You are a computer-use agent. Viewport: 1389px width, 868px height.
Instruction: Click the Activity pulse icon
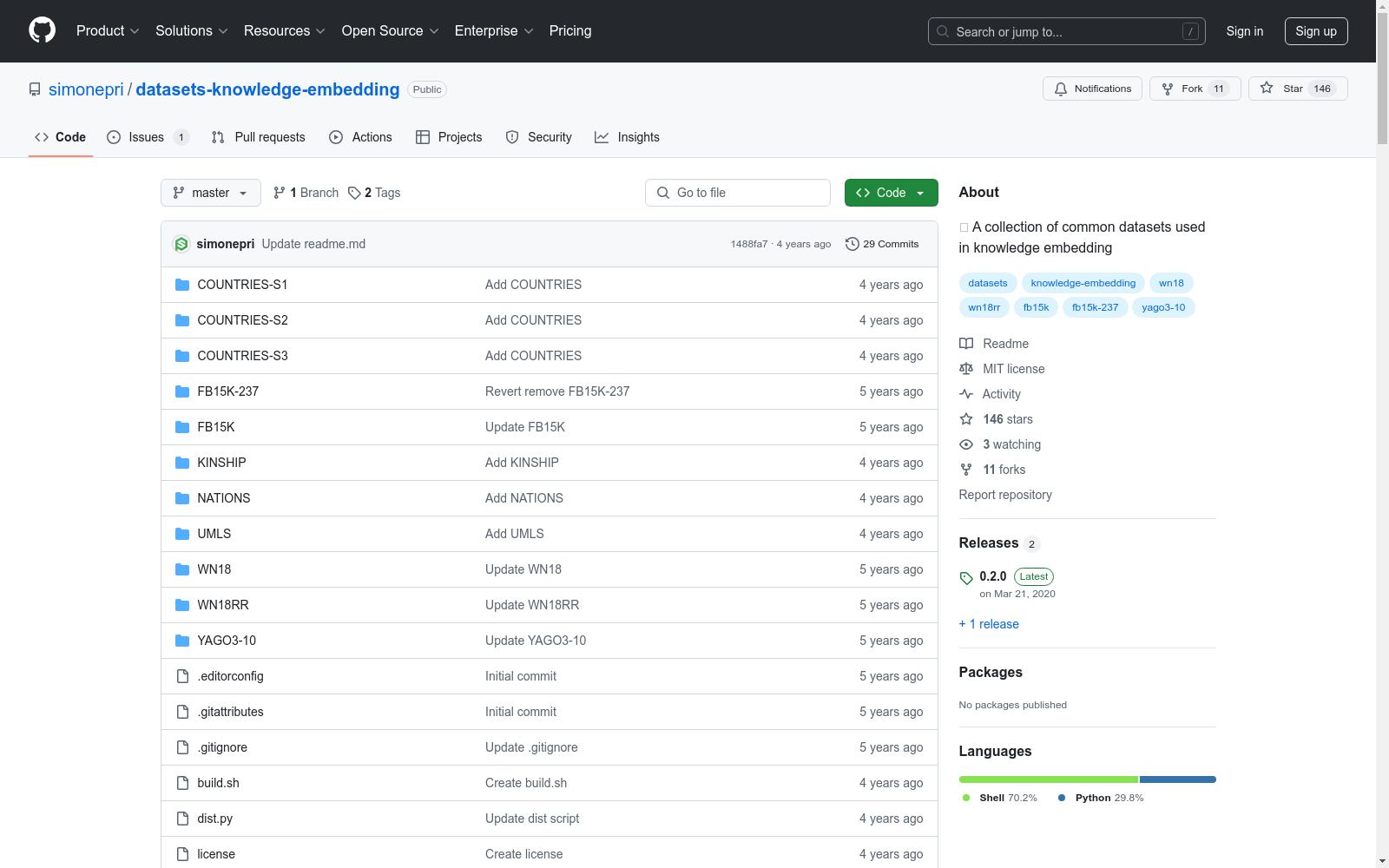point(966,394)
